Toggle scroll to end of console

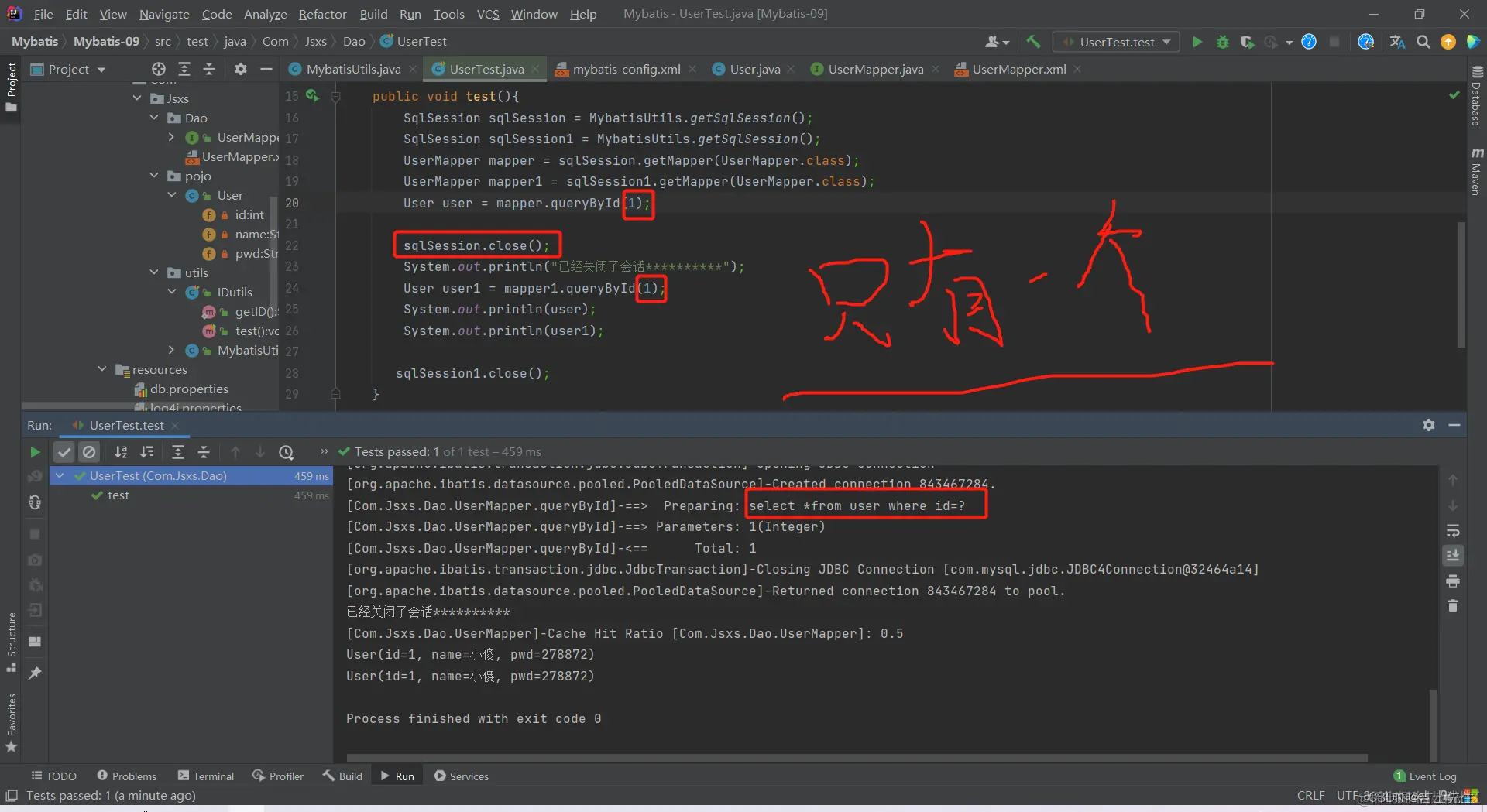[1453, 556]
